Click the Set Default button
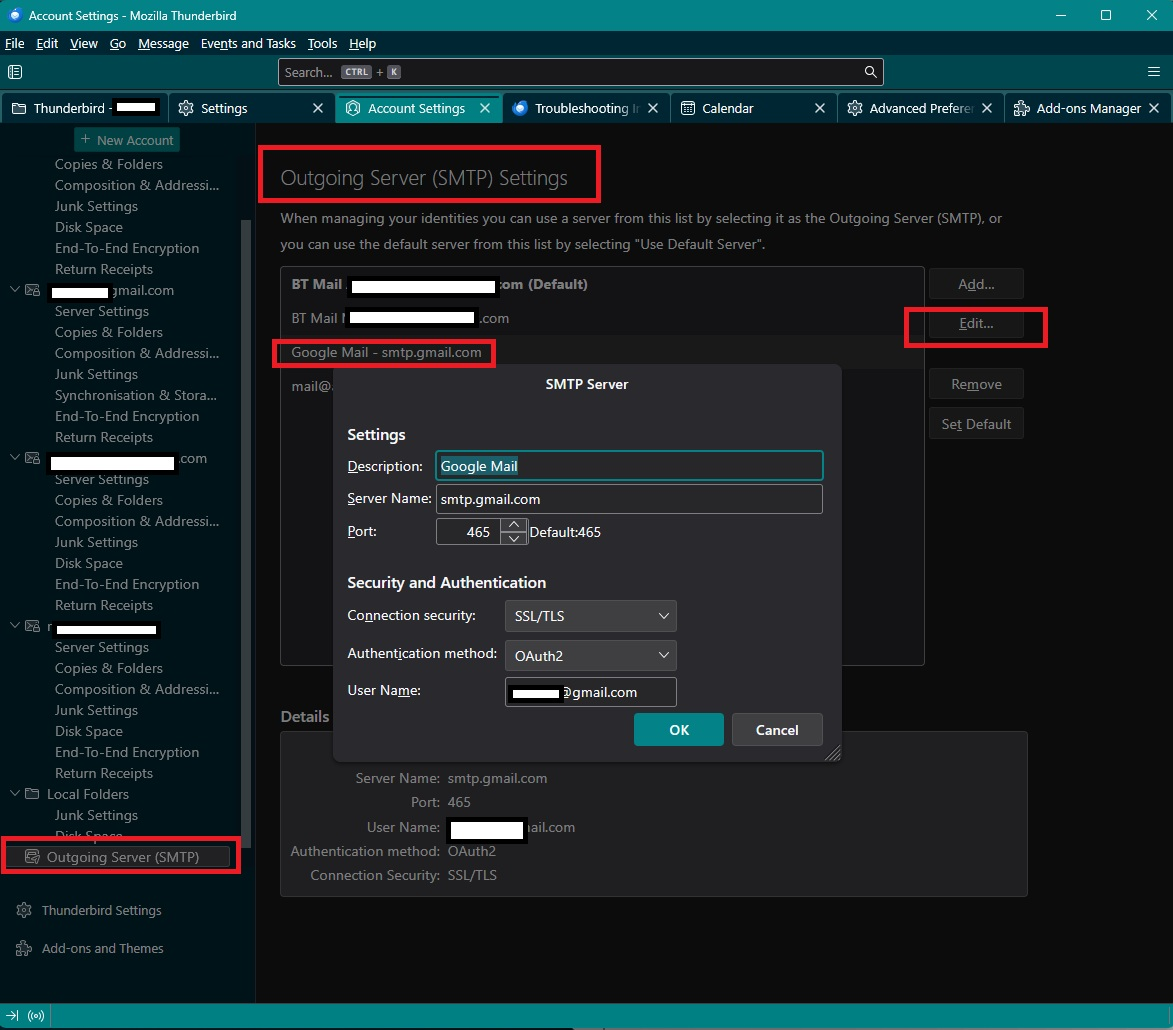 tap(976, 424)
